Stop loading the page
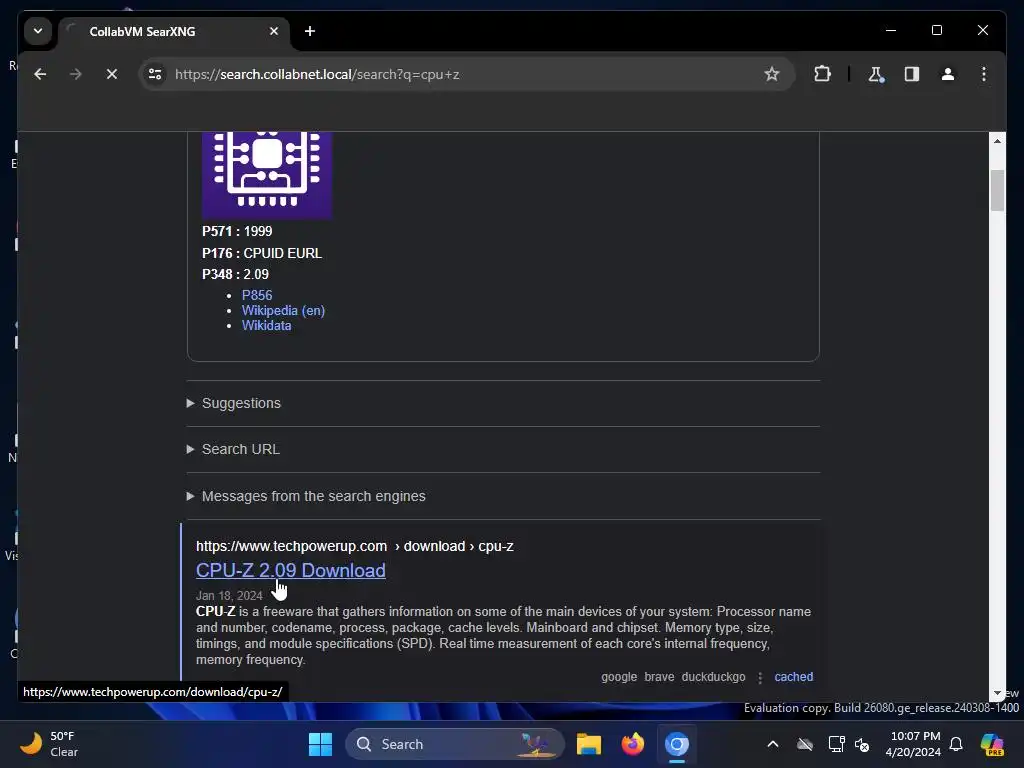 pos(112,74)
